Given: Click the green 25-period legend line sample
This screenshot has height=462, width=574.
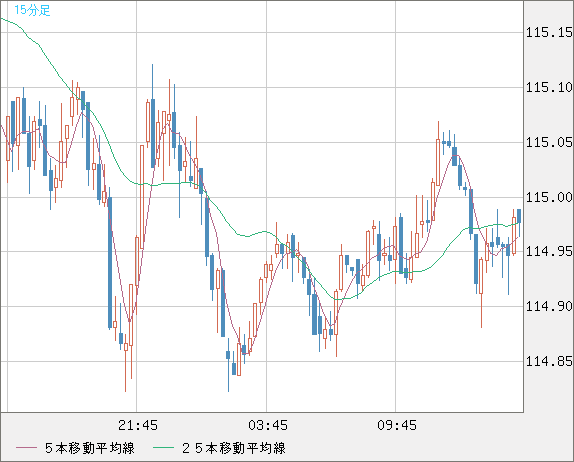Looking at the screenshot, I should pos(163,448).
